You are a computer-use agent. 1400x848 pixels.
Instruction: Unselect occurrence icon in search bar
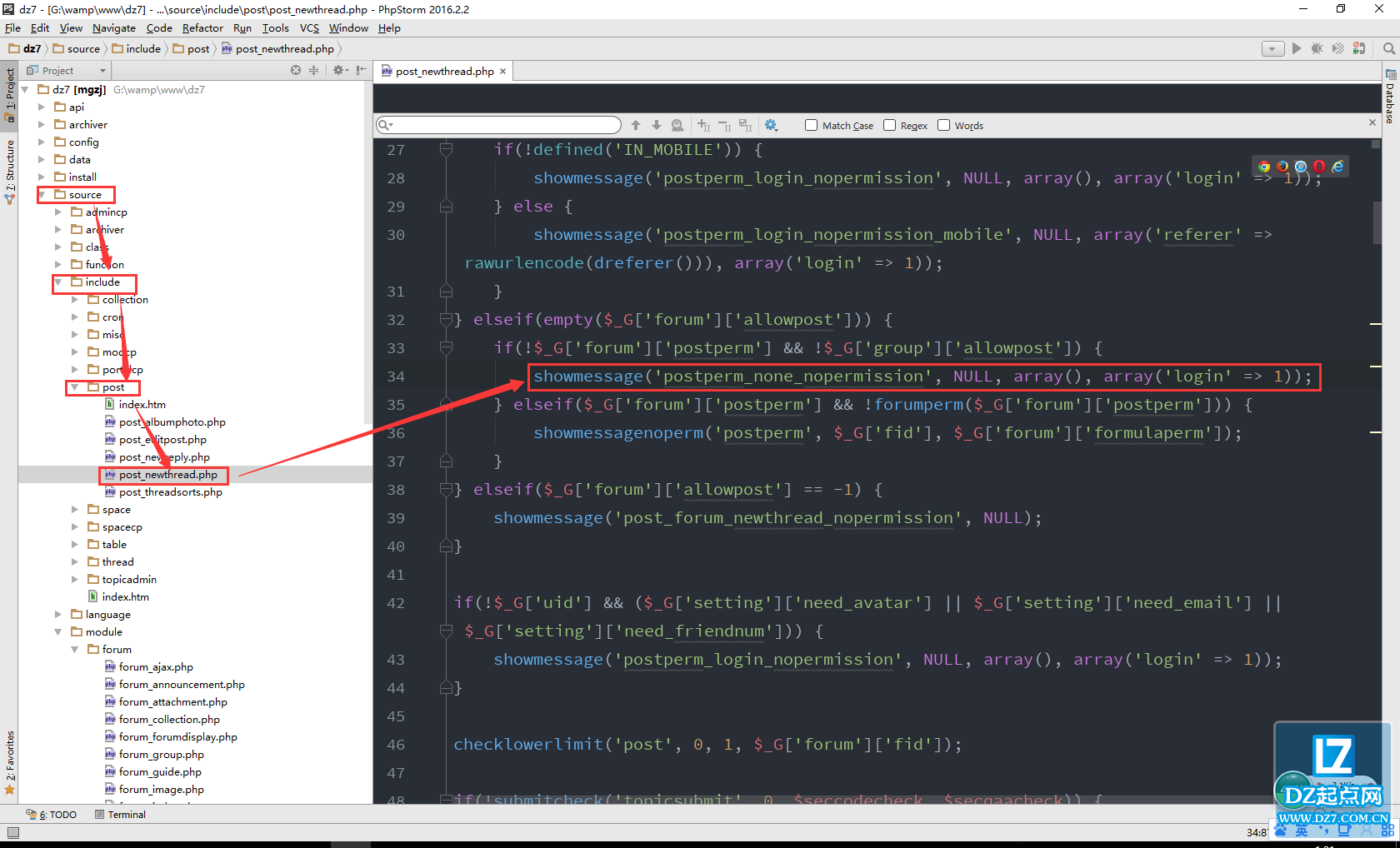(x=724, y=125)
